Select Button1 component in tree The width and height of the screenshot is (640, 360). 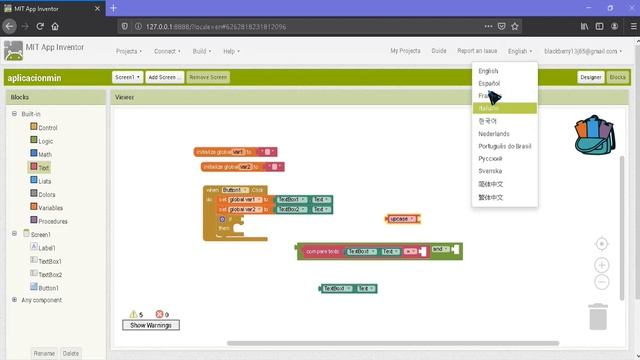[x=44, y=287]
